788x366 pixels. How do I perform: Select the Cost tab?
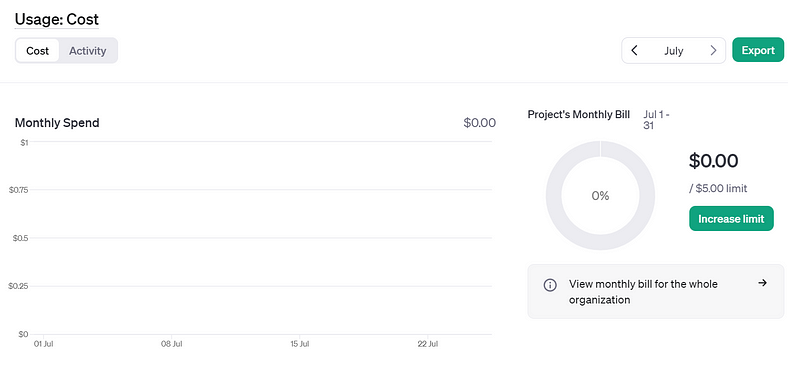pyautogui.click(x=38, y=51)
